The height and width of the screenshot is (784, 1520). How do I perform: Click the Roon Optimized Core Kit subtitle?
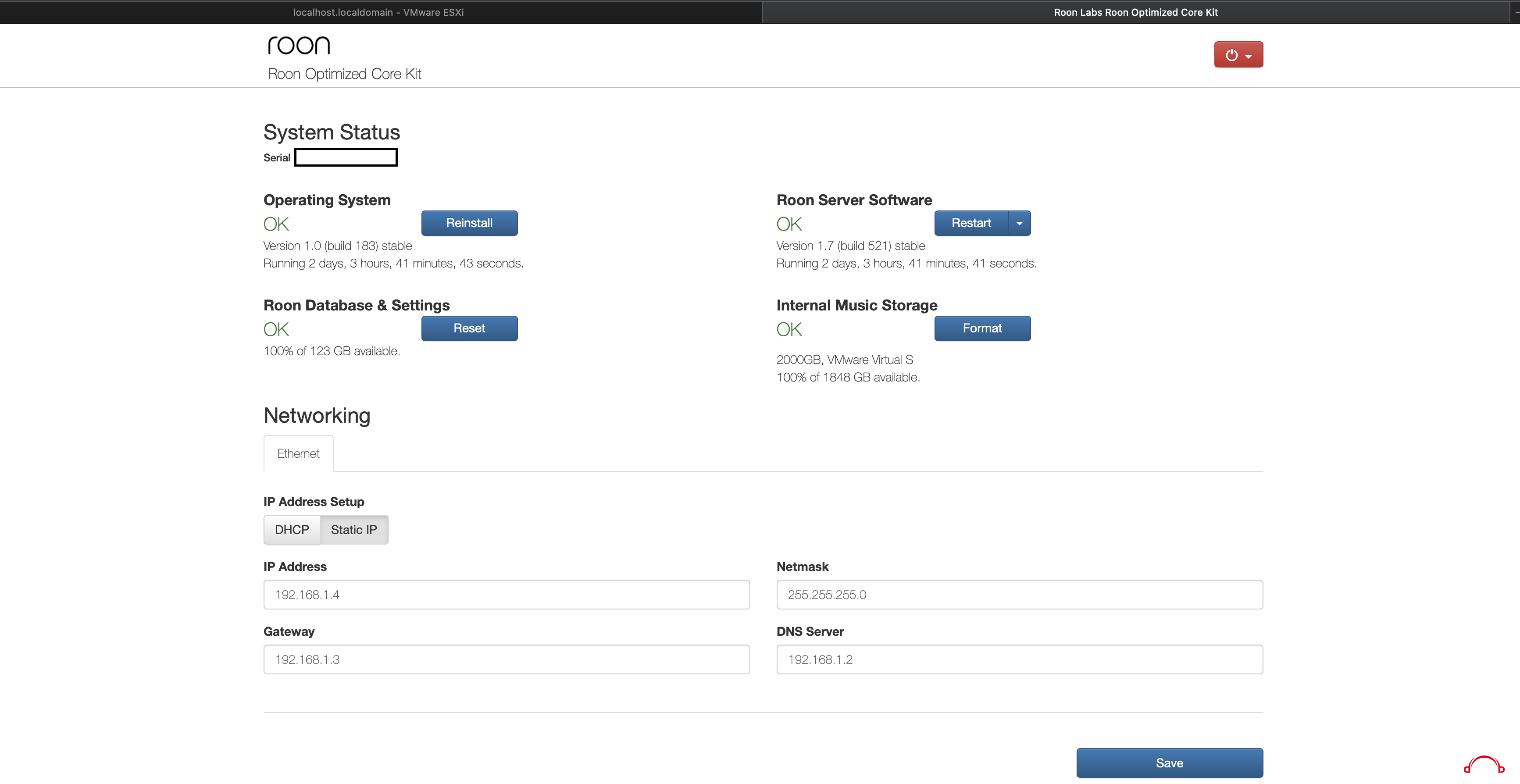[x=344, y=74]
